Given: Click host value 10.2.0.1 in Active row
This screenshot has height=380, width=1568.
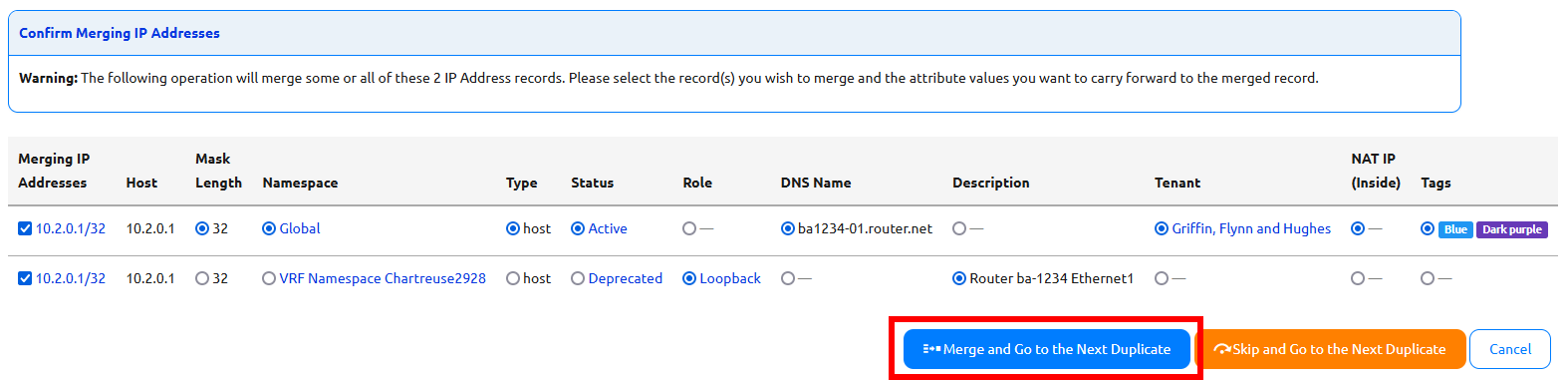Looking at the screenshot, I should 150,228.
